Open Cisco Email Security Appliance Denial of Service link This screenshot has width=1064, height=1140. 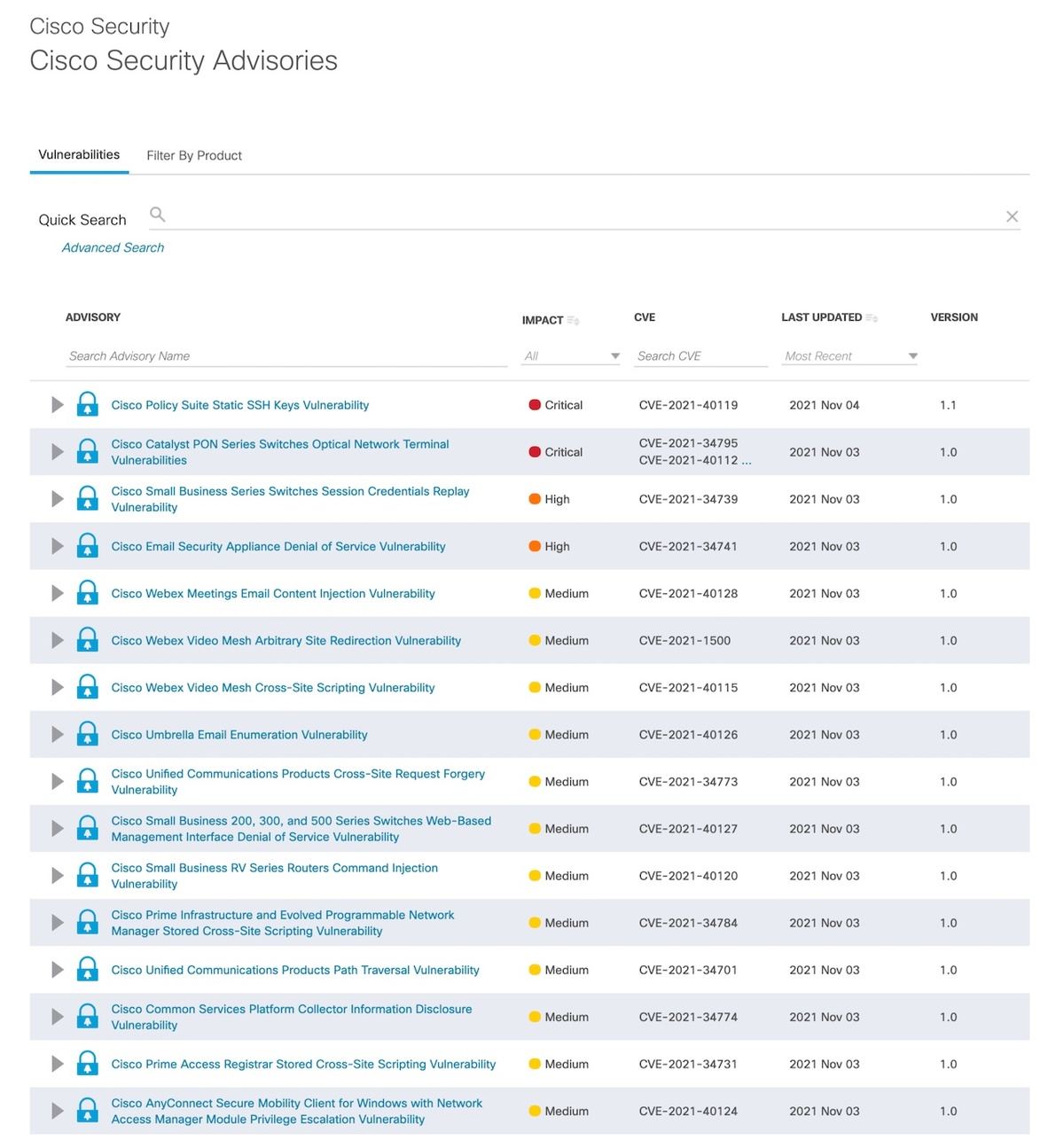pos(278,546)
